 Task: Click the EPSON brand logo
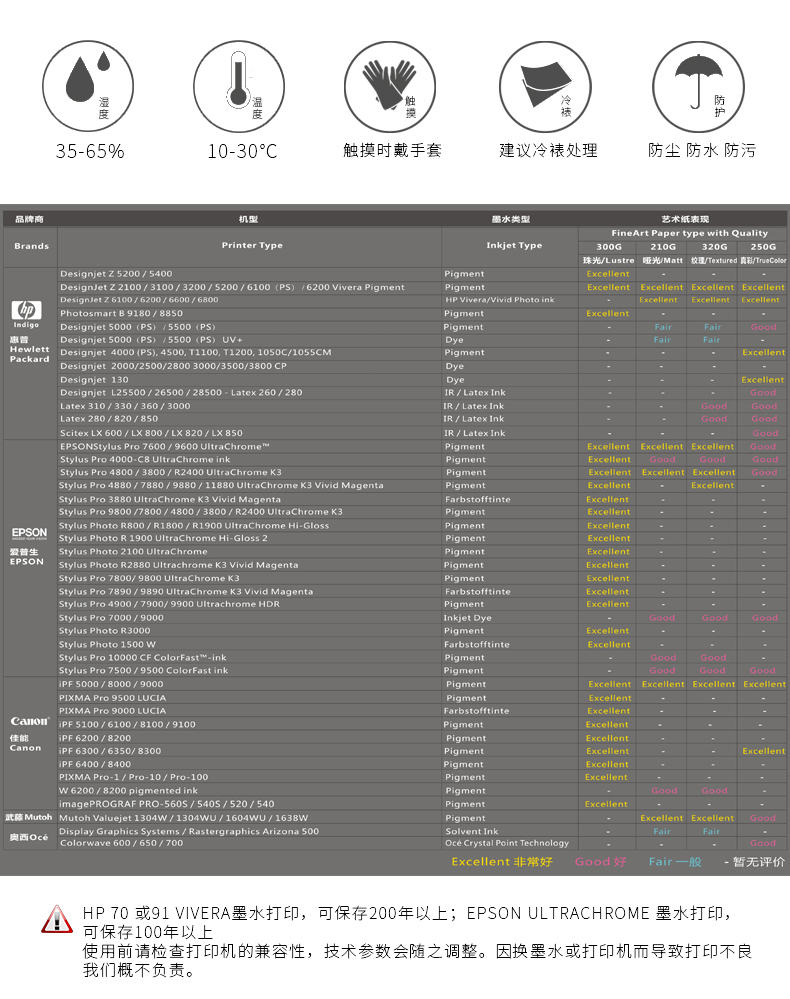point(29,533)
